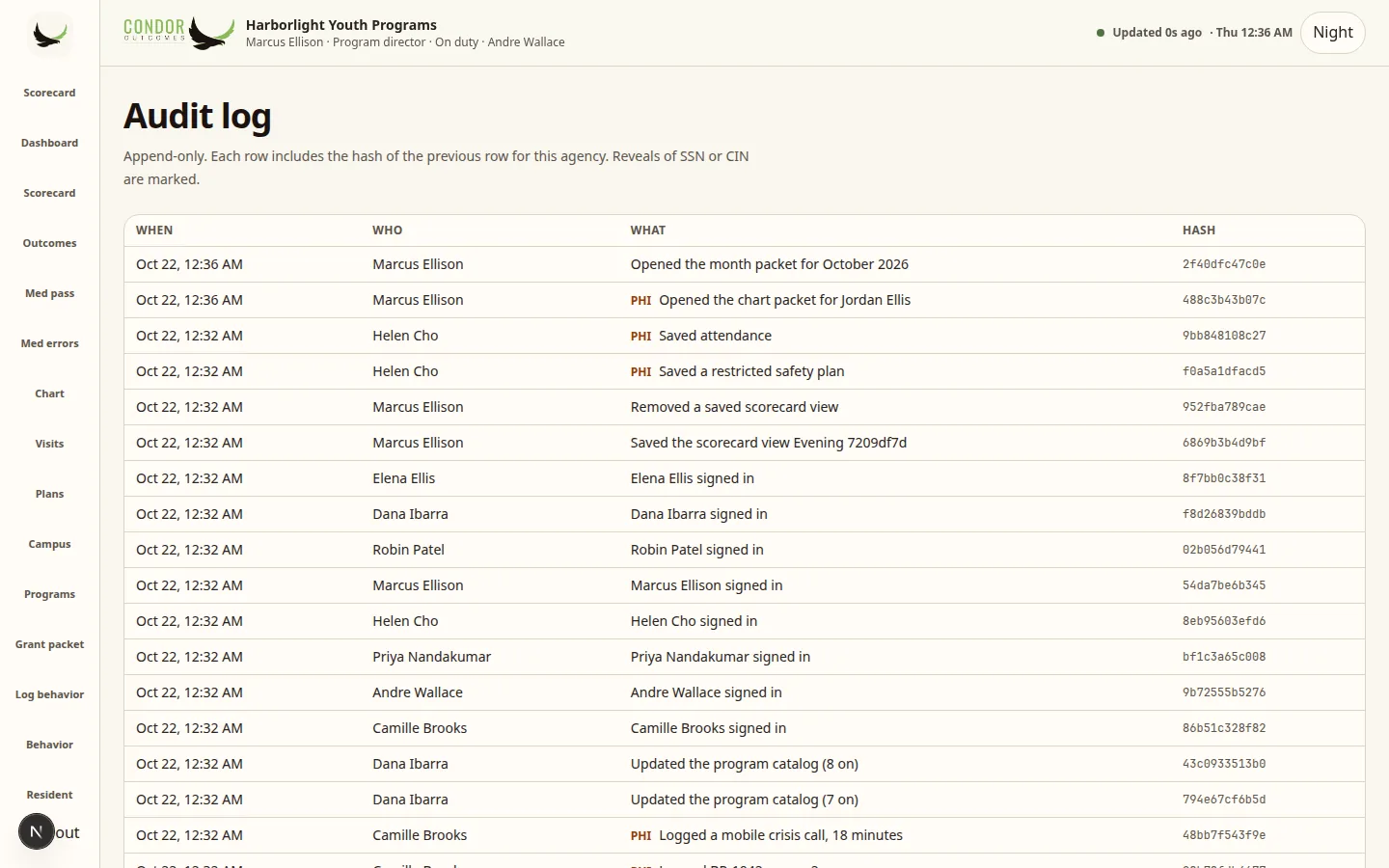Viewport: 1389px width, 868px height.
Task: Open Grant packet in sidebar
Action: (49, 644)
